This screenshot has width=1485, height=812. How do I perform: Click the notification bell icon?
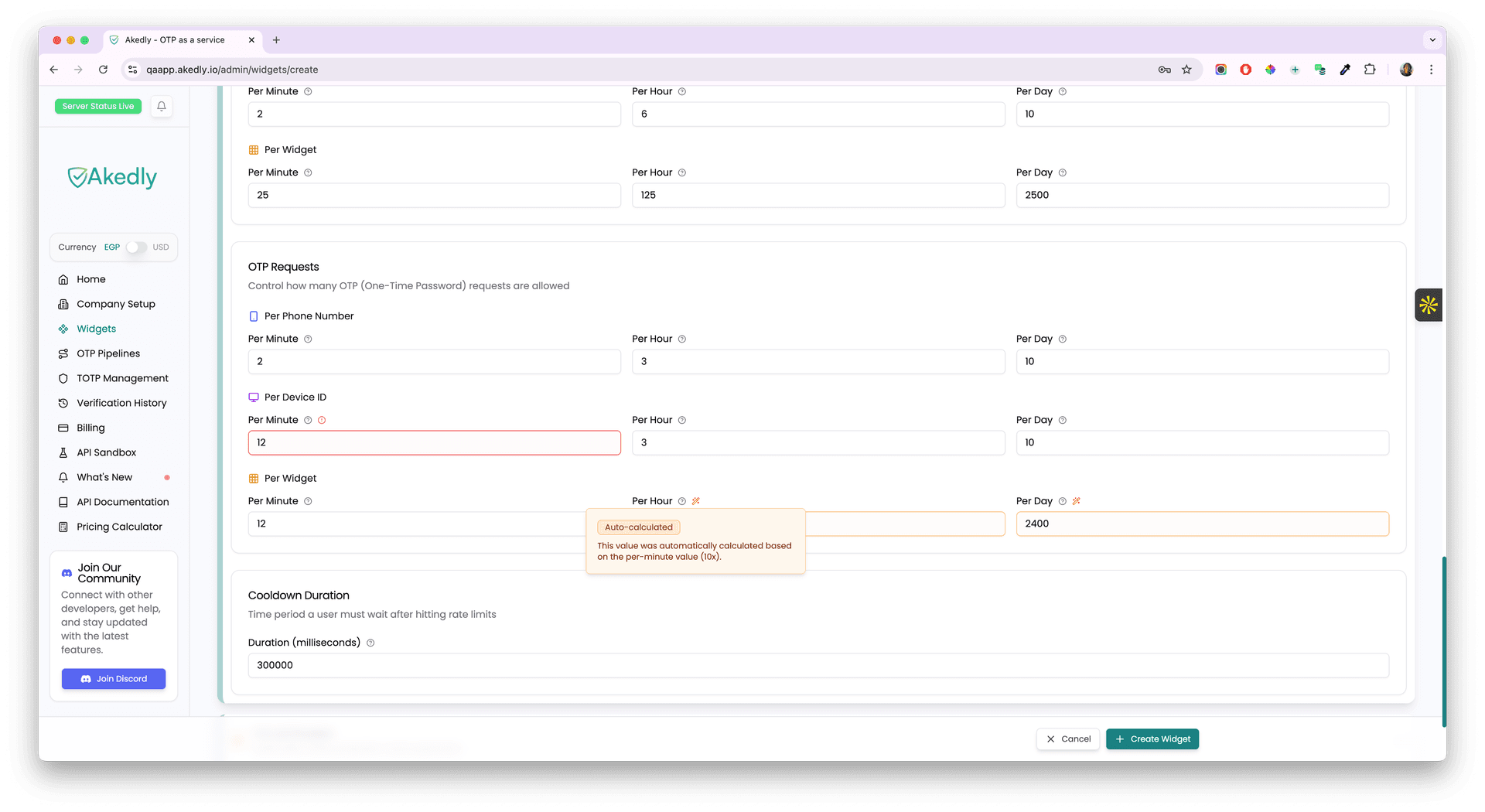tap(161, 106)
